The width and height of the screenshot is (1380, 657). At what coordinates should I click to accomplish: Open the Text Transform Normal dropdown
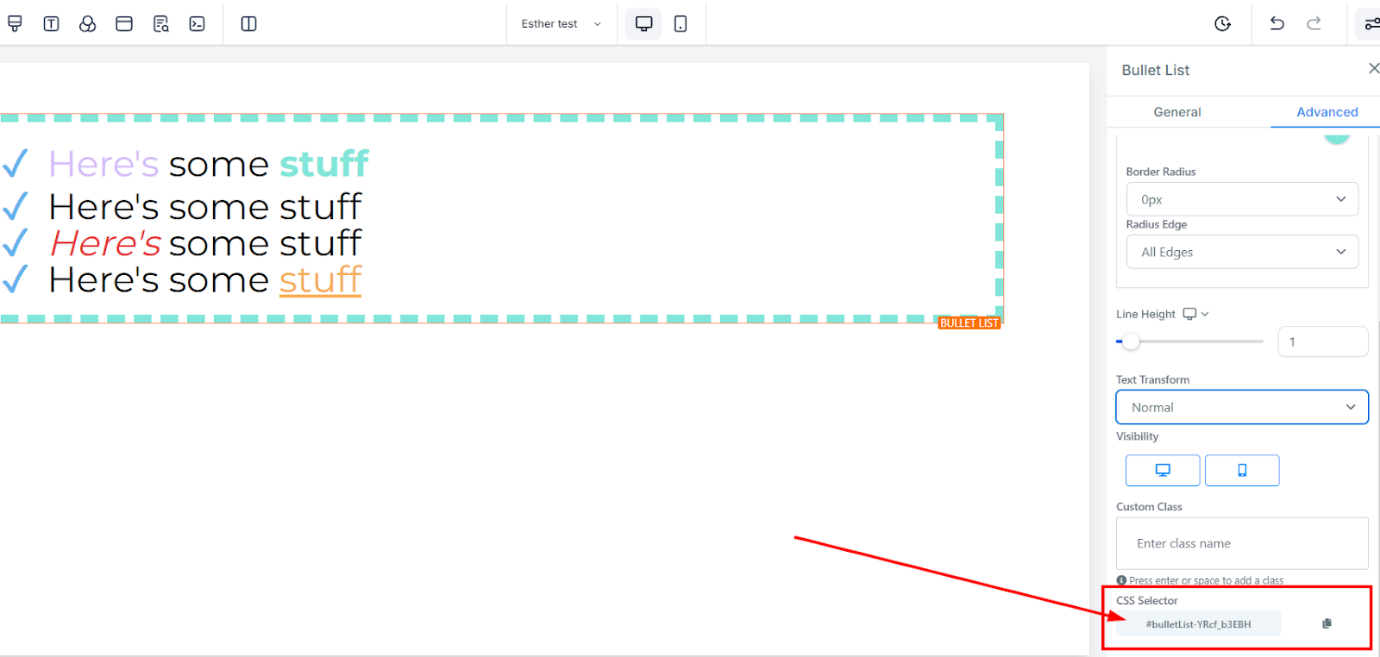click(1242, 407)
